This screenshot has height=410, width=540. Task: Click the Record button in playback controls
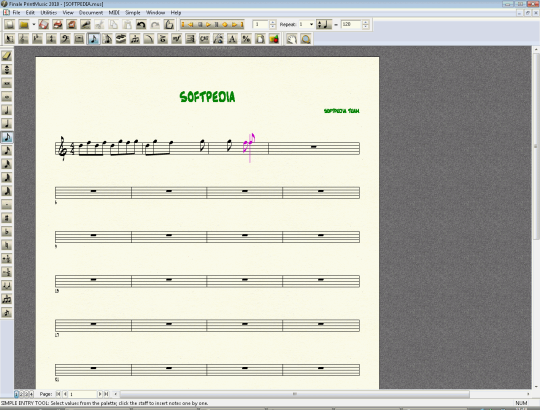click(x=225, y=24)
